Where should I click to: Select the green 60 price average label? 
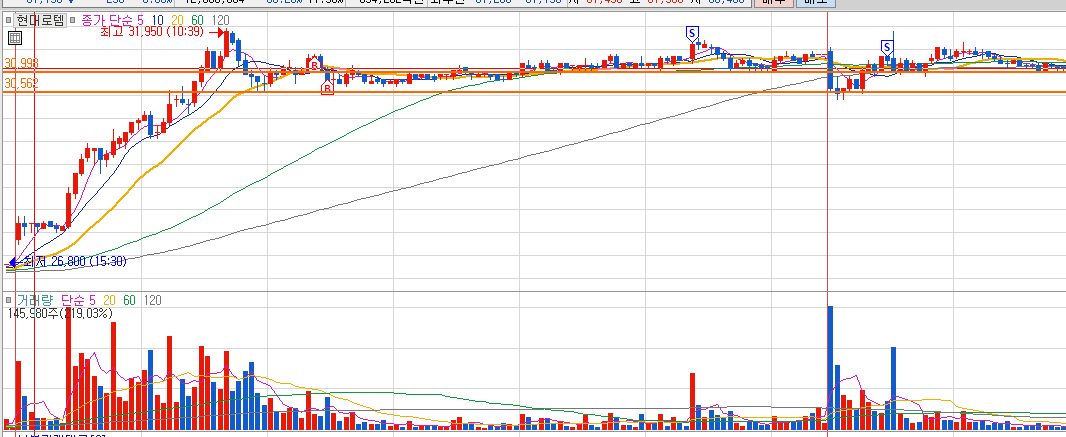pyautogui.click(x=200, y=20)
